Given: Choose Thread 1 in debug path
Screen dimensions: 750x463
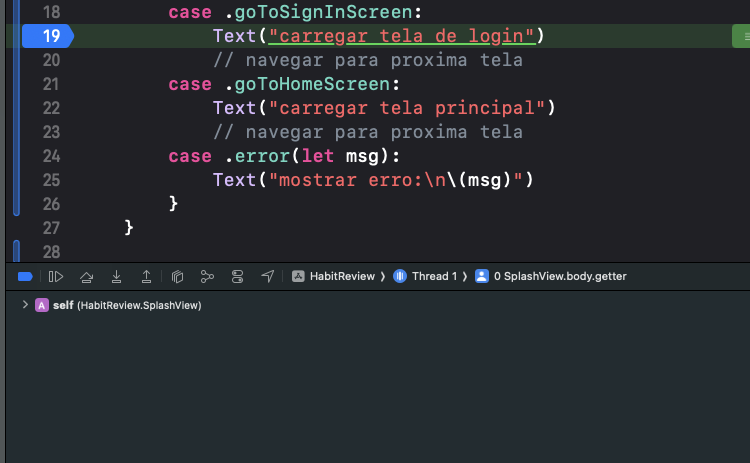Looking at the screenshot, I should click(425, 276).
